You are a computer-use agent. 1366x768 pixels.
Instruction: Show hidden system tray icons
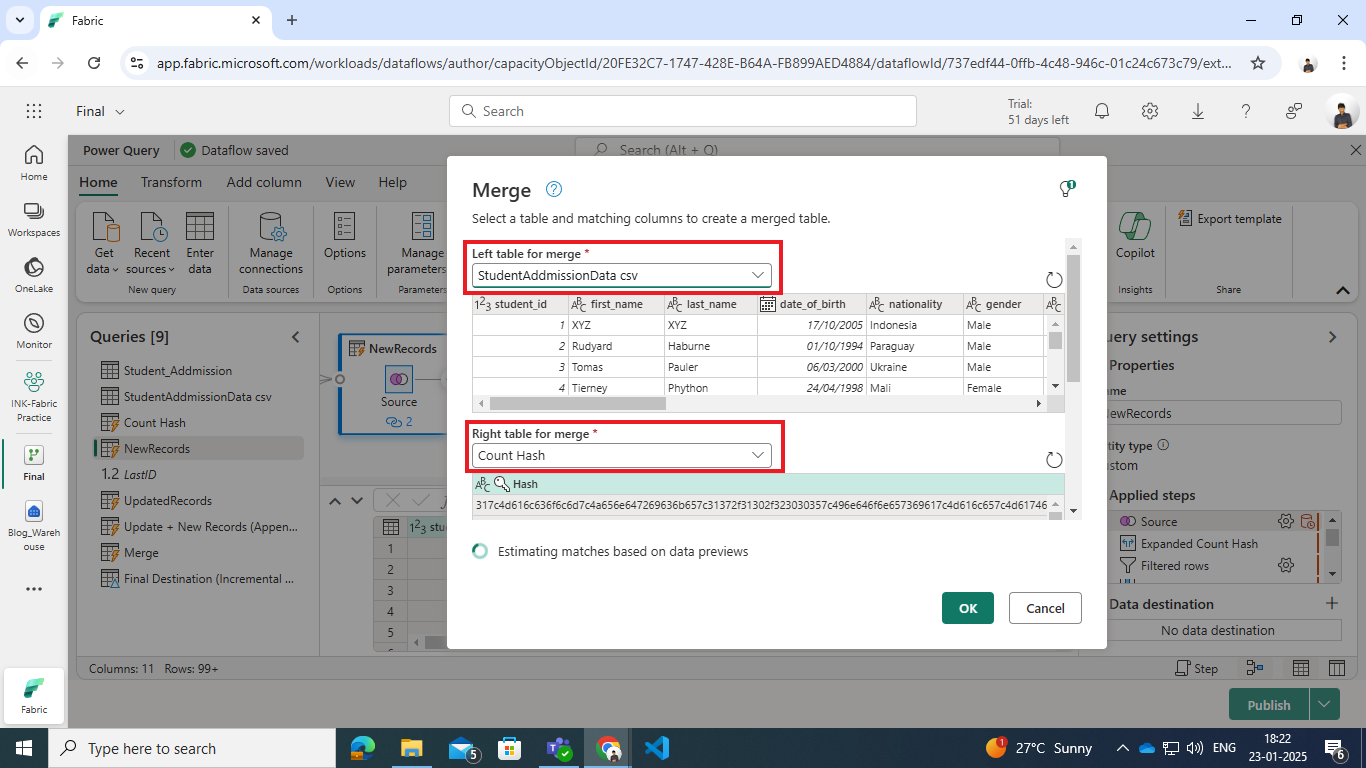point(1122,748)
